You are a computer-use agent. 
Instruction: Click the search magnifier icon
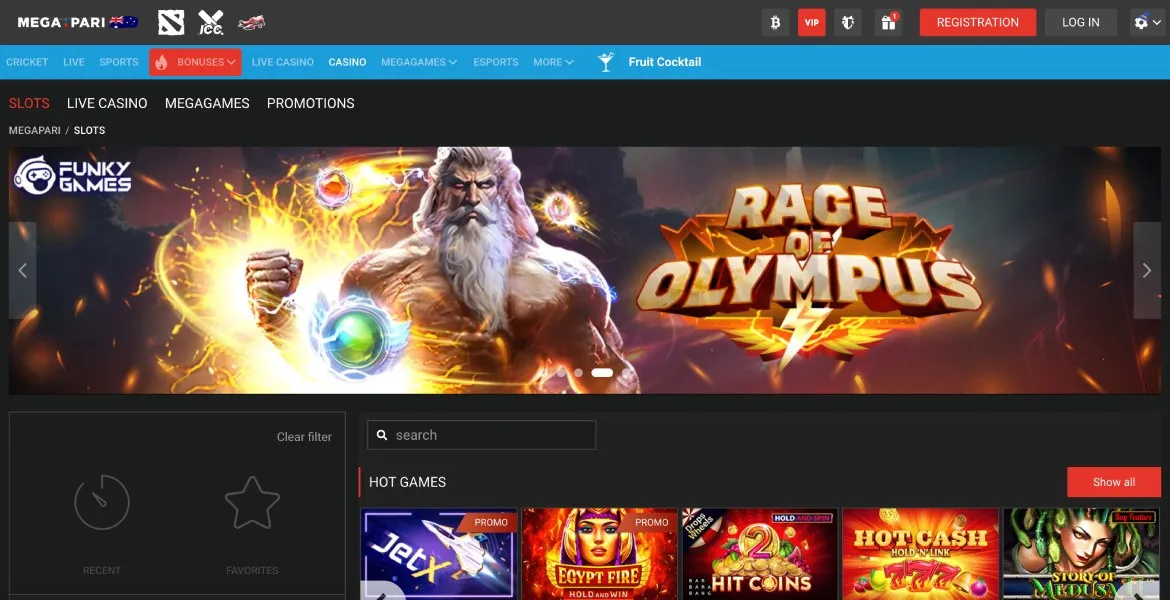click(x=383, y=434)
